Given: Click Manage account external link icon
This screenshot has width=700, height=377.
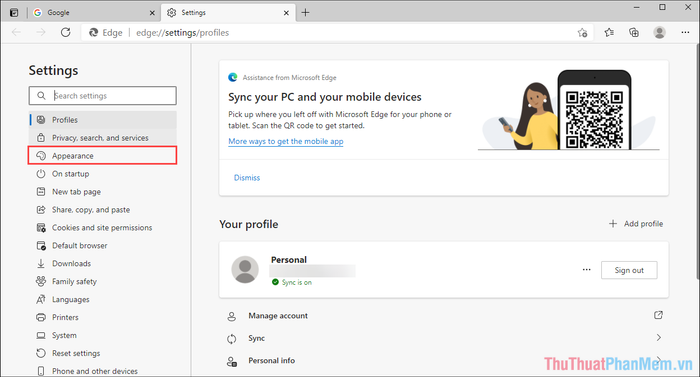Looking at the screenshot, I should coord(658,315).
